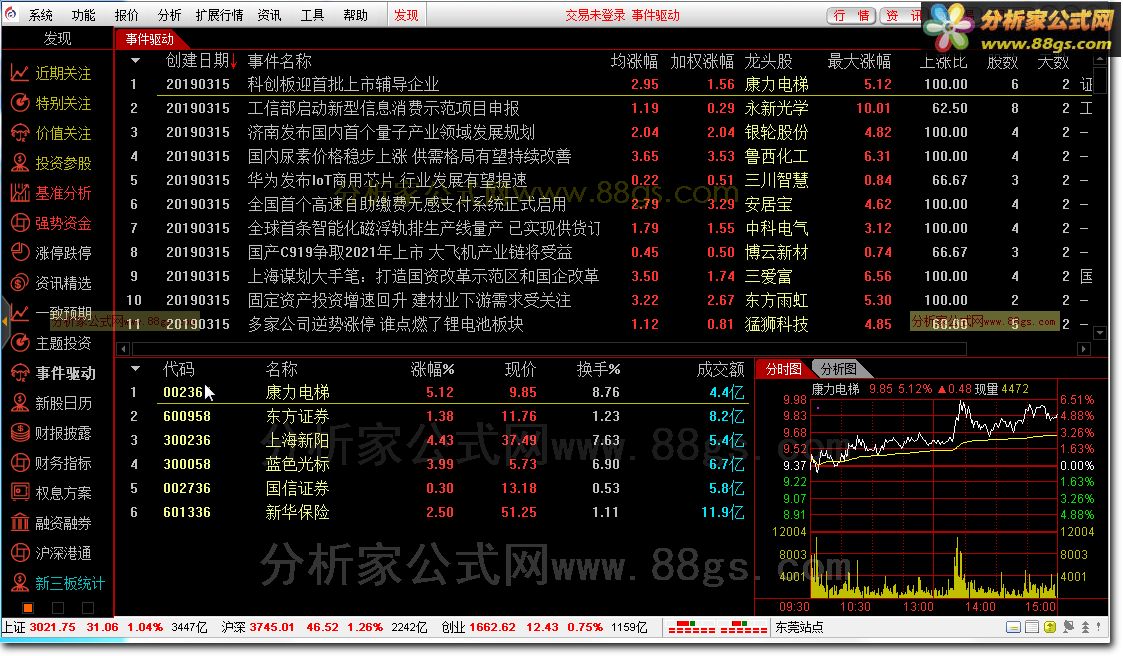Select 财报披露 in the sidebar
The width and height of the screenshot is (1123, 656).
point(51,433)
